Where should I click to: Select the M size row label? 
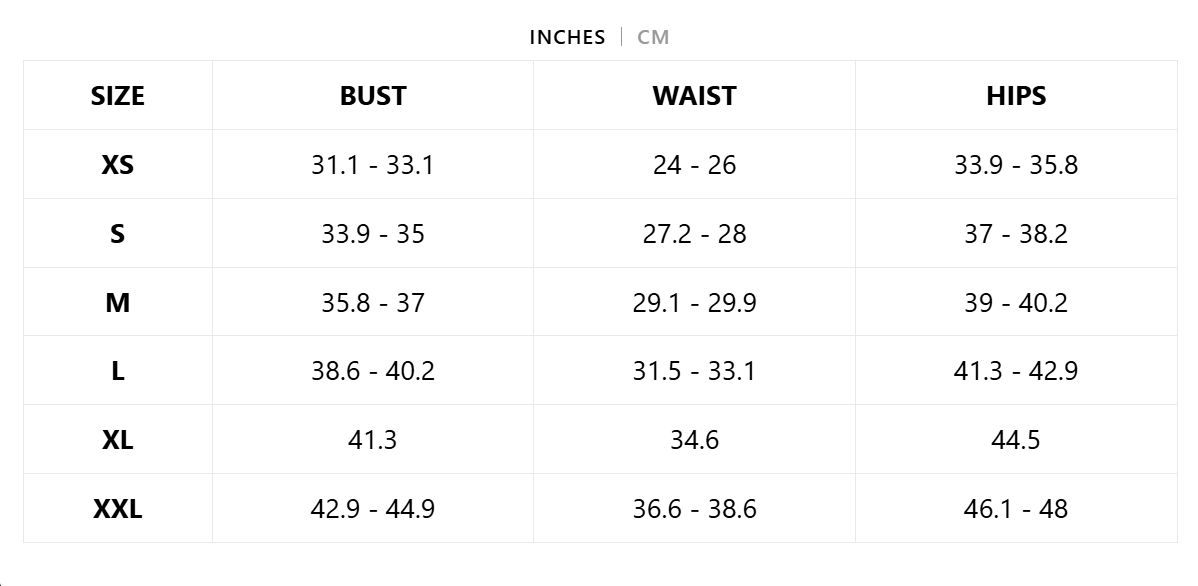pos(118,302)
